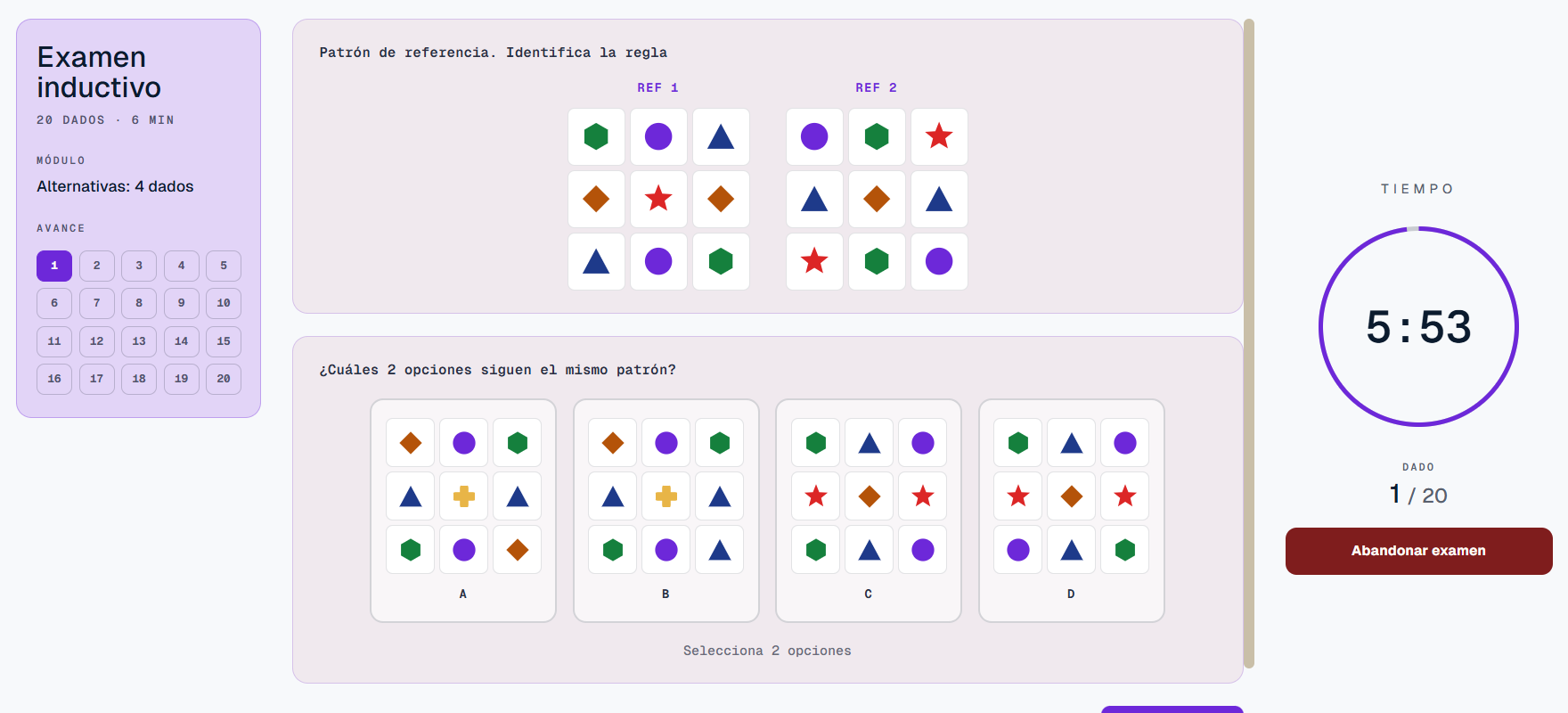
Task: Click the Abandonar examen button
Action: click(x=1418, y=551)
